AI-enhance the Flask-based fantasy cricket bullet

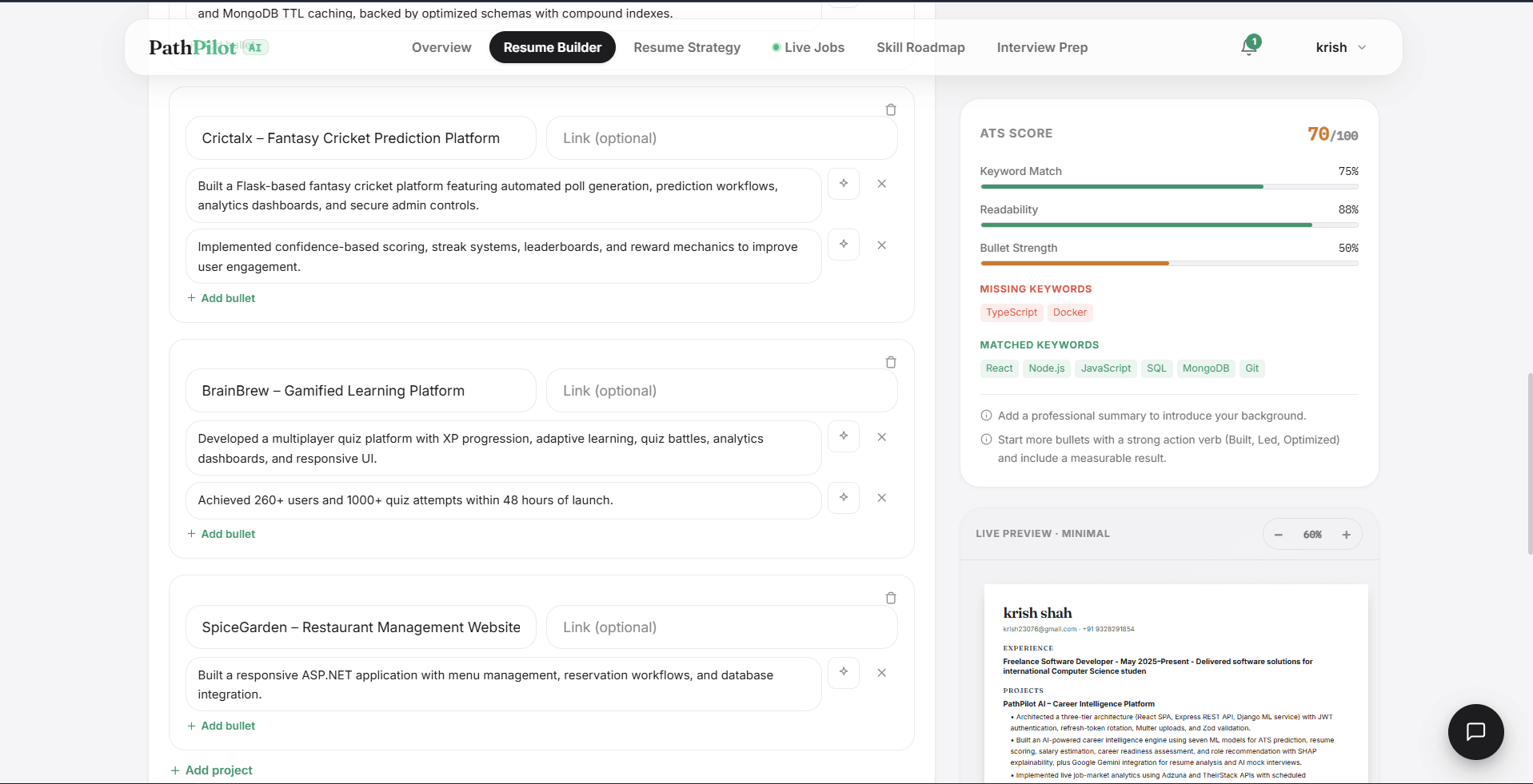coord(844,184)
